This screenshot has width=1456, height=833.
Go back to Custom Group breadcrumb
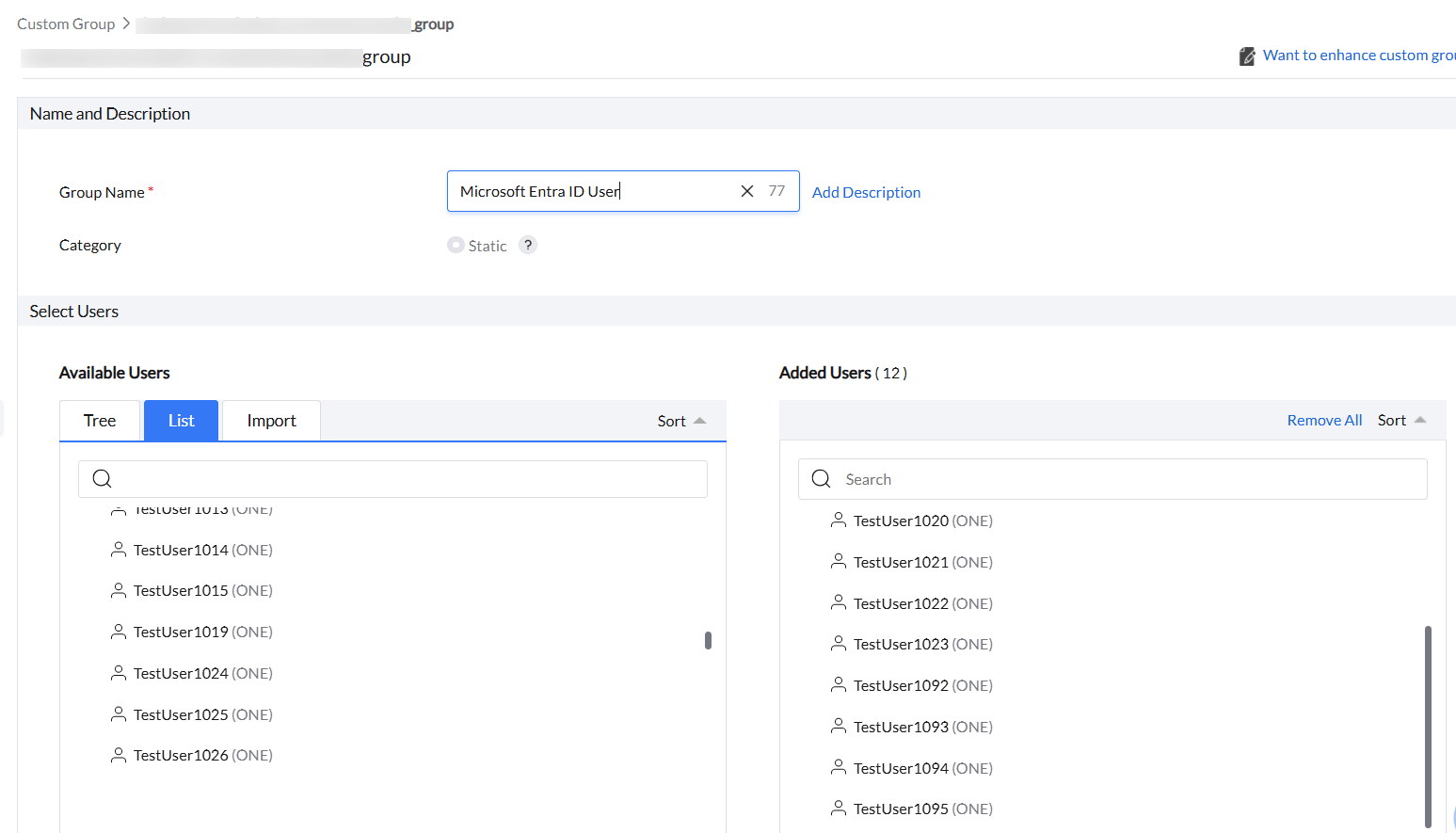click(x=66, y=24)
